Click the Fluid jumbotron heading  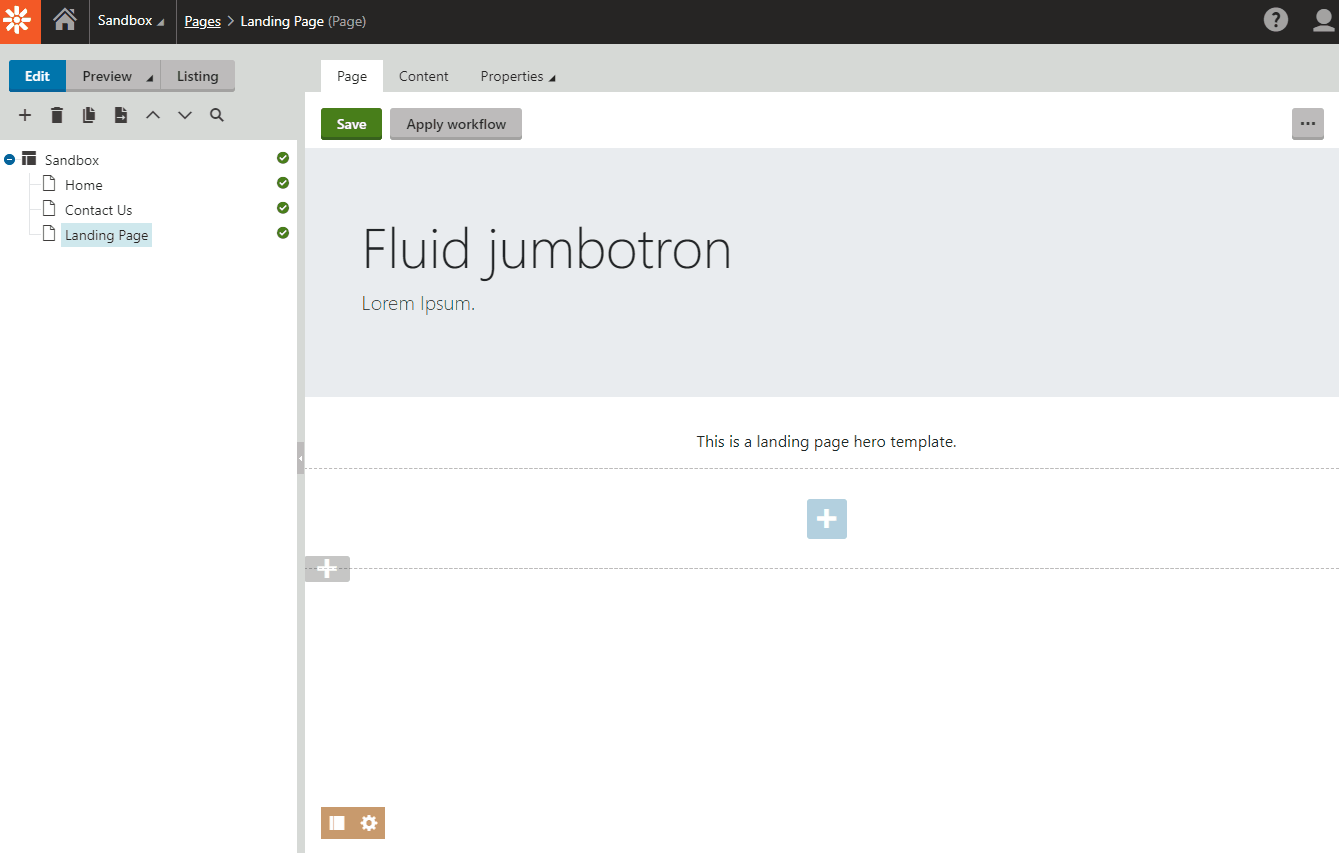coord(546,249)
